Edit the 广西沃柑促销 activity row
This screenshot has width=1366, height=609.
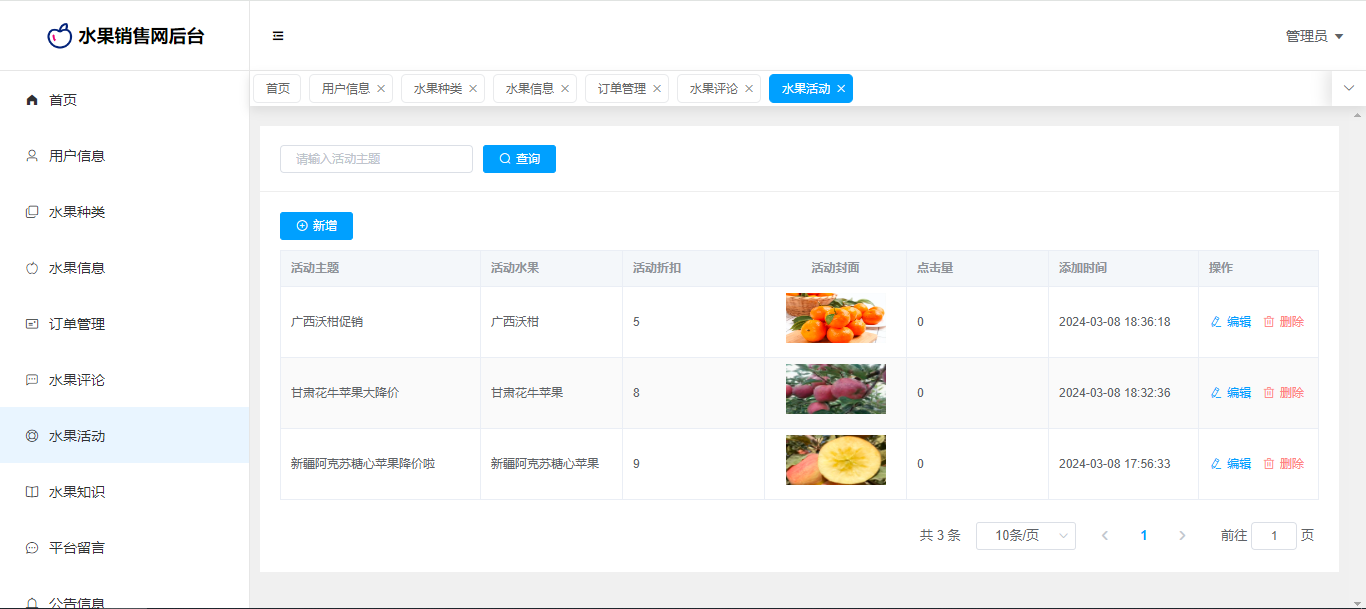click(x=1231, y=322)
